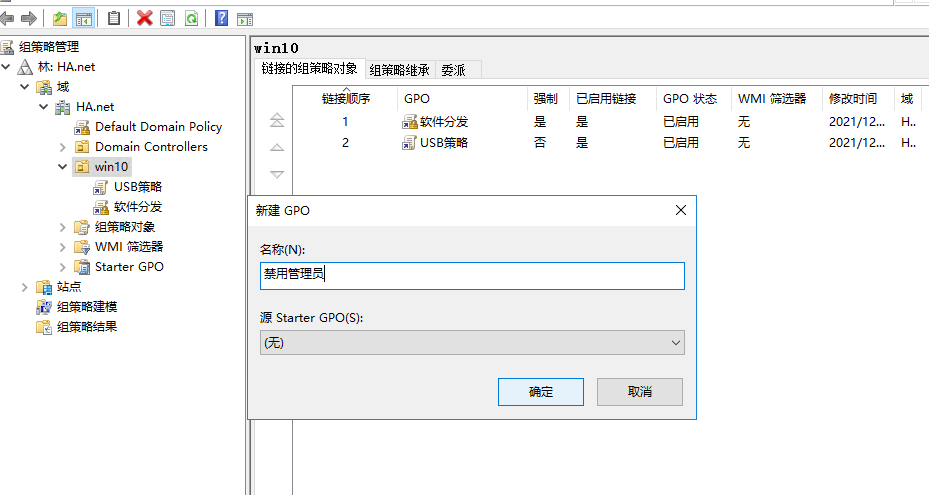Click the Back arrow in the toolbar

(8, 18)
